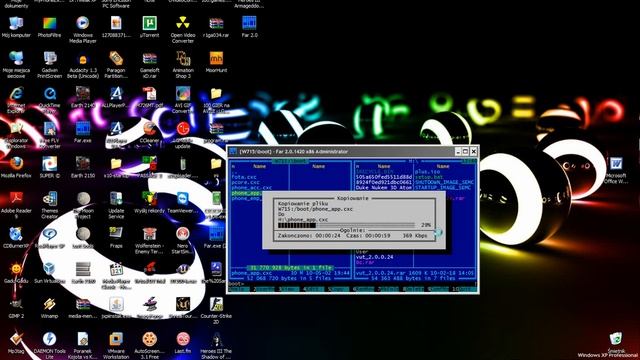
Task: Launch CCleaner from the desktop
Action: [x=149, y=132]
